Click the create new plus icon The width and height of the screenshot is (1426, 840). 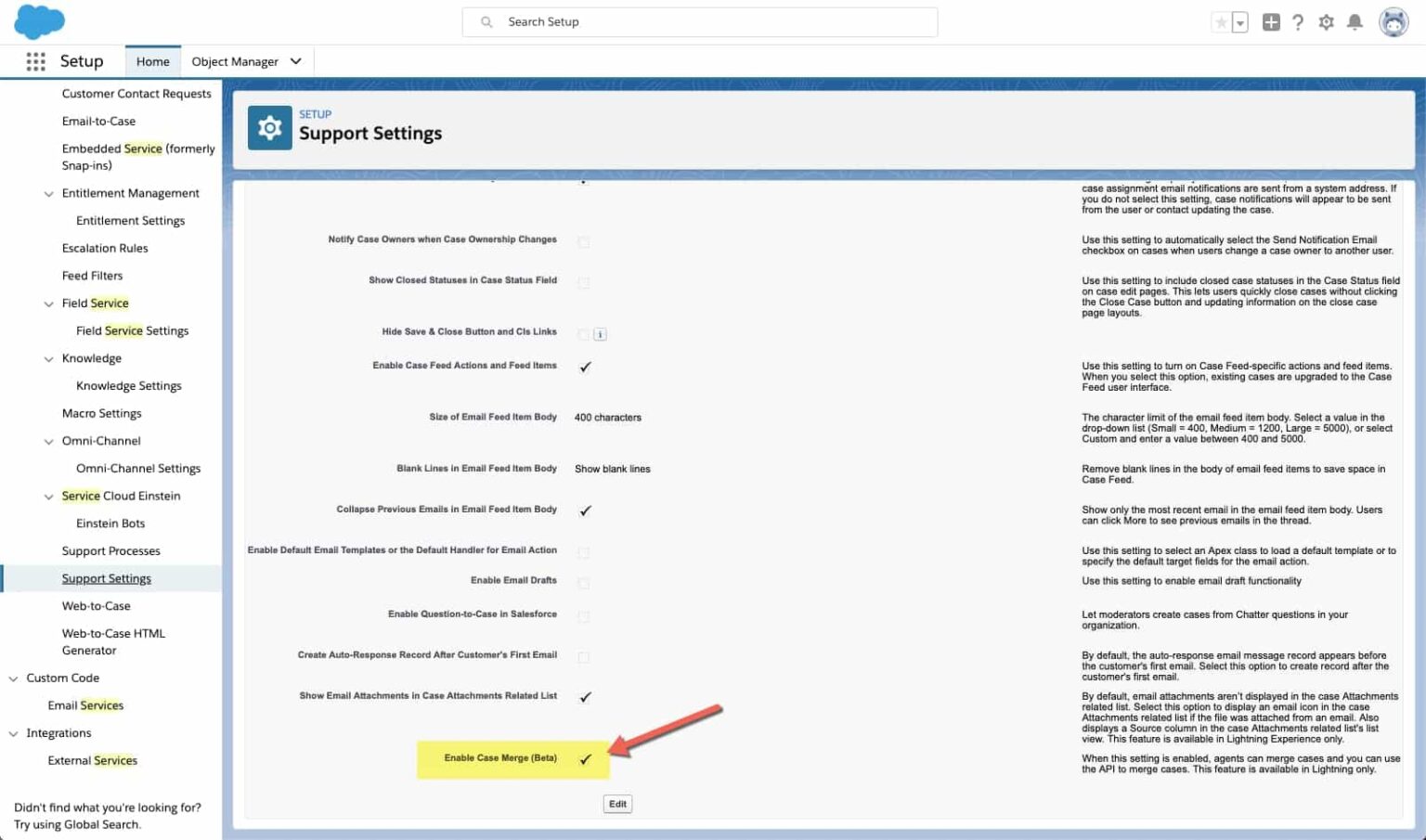[x=1271, y=21]
